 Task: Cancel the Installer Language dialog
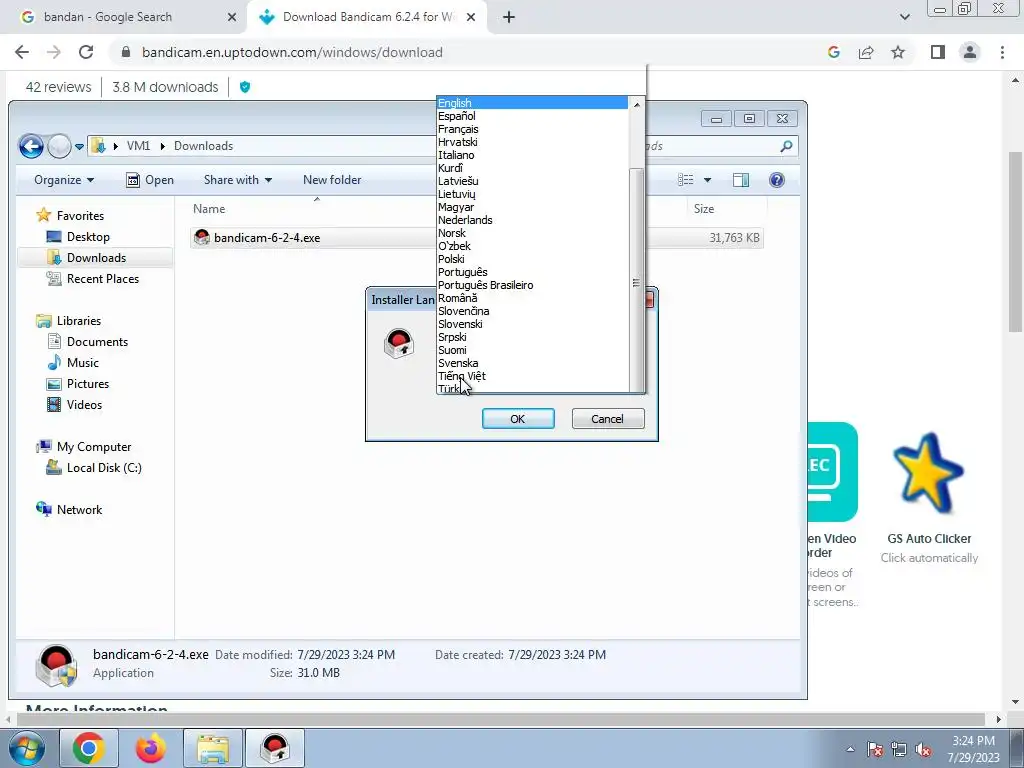point(607,419)
